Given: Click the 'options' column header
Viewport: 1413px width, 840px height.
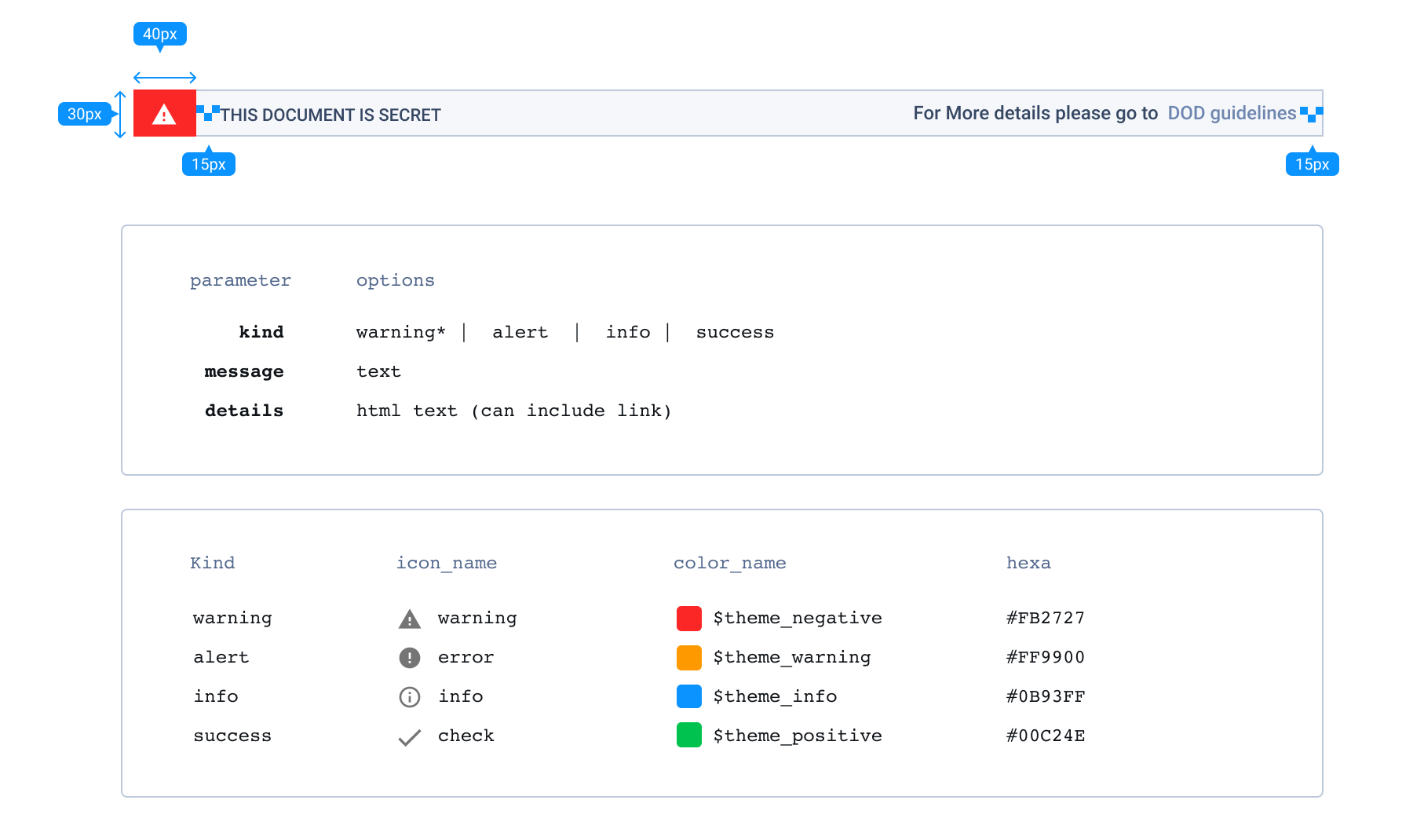Looking at the screenshot, I should tap(396, 281).
